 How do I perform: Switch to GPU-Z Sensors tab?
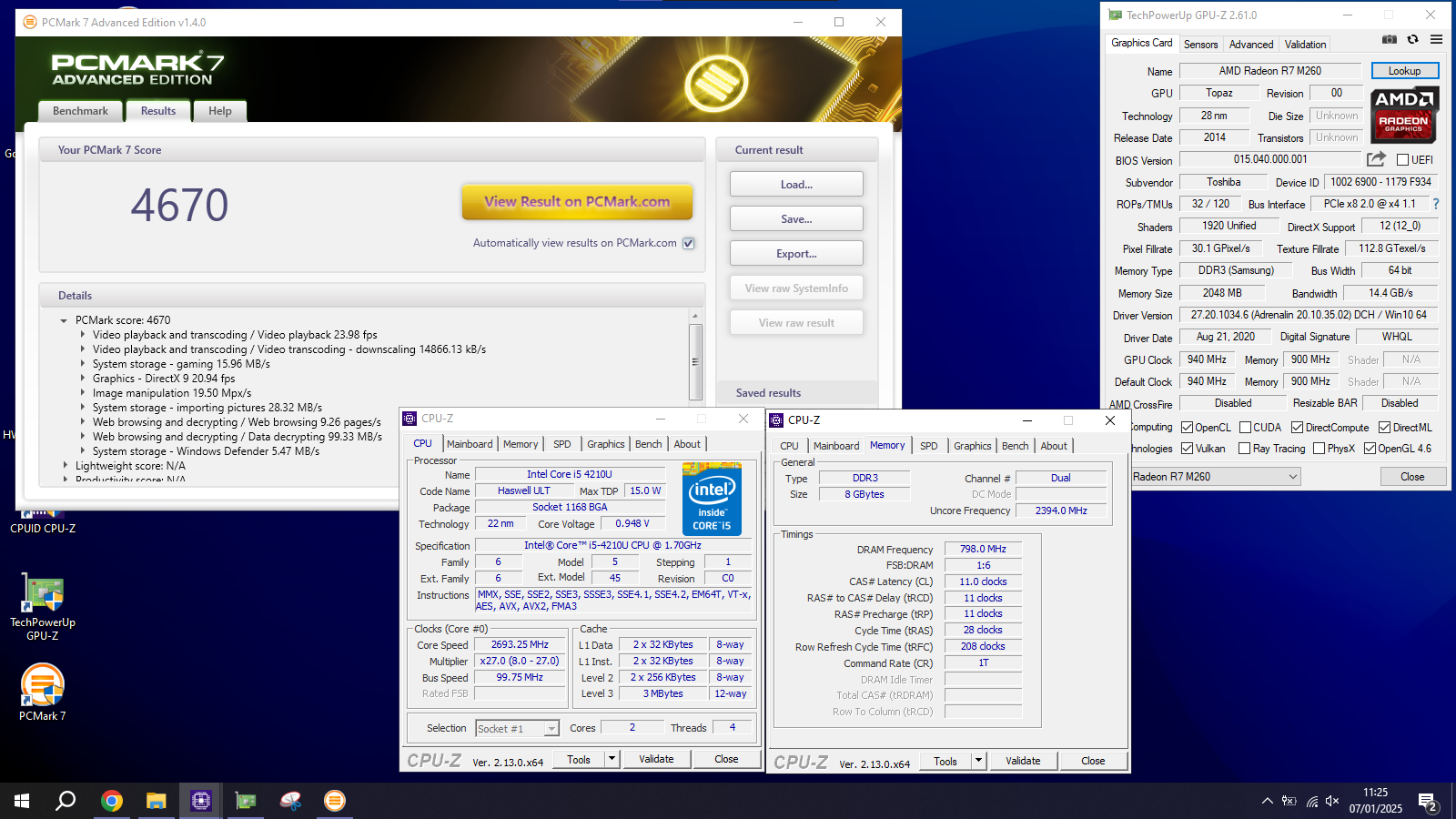tap(1200, 45)
